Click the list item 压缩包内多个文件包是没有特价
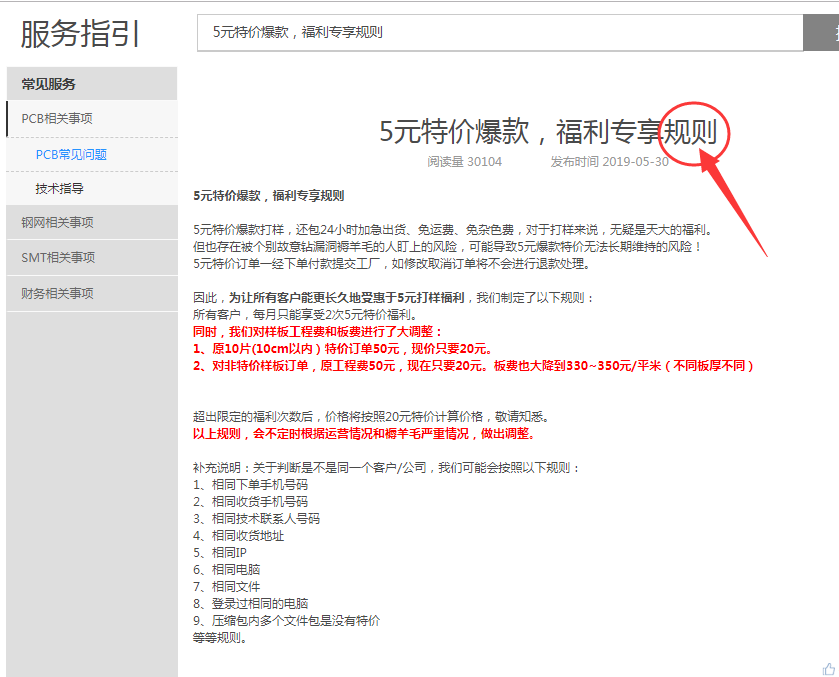This screenshot has height=677, width=839. 286,620
